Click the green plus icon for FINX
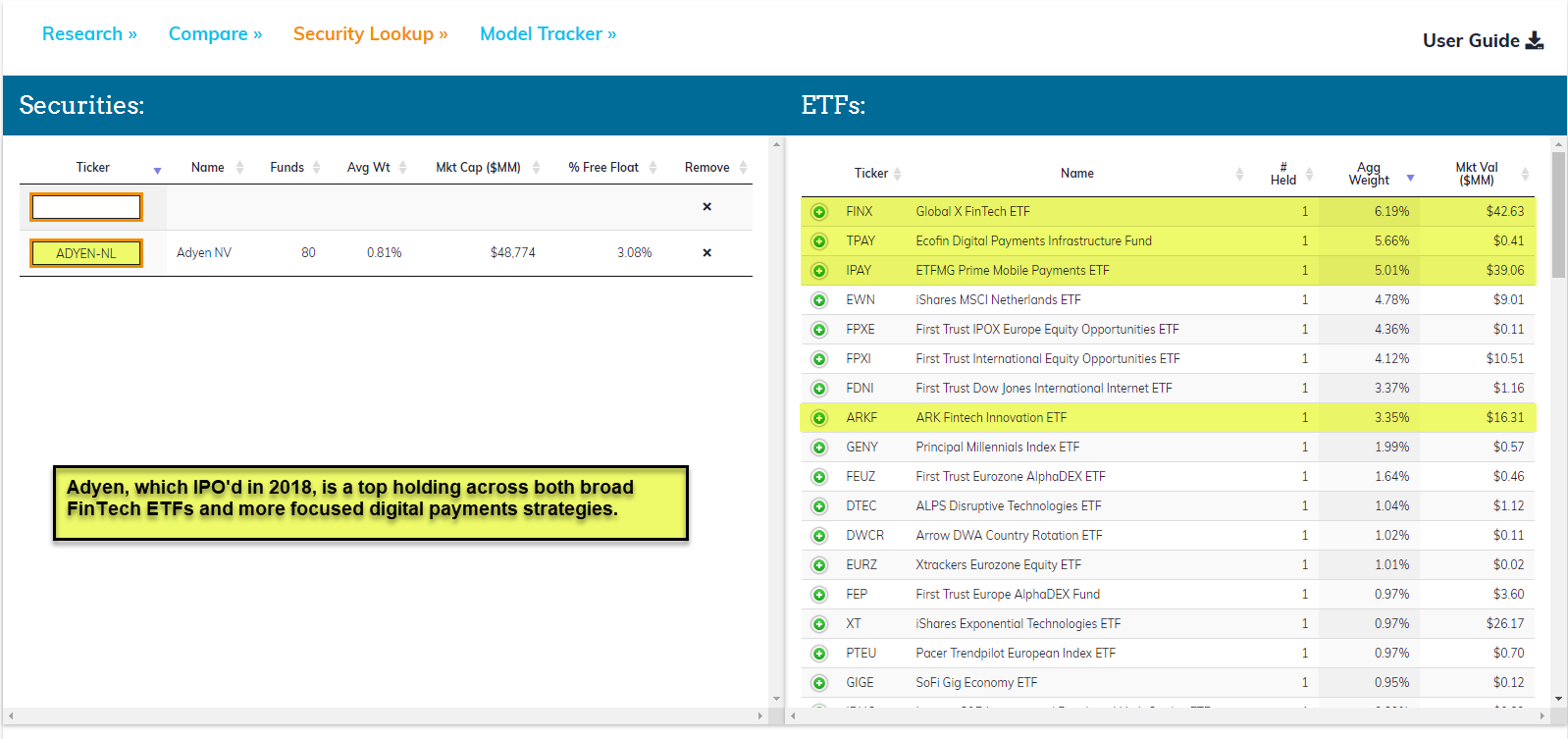Viewport: 1568px width, 739px height. (x=819, y=212)
